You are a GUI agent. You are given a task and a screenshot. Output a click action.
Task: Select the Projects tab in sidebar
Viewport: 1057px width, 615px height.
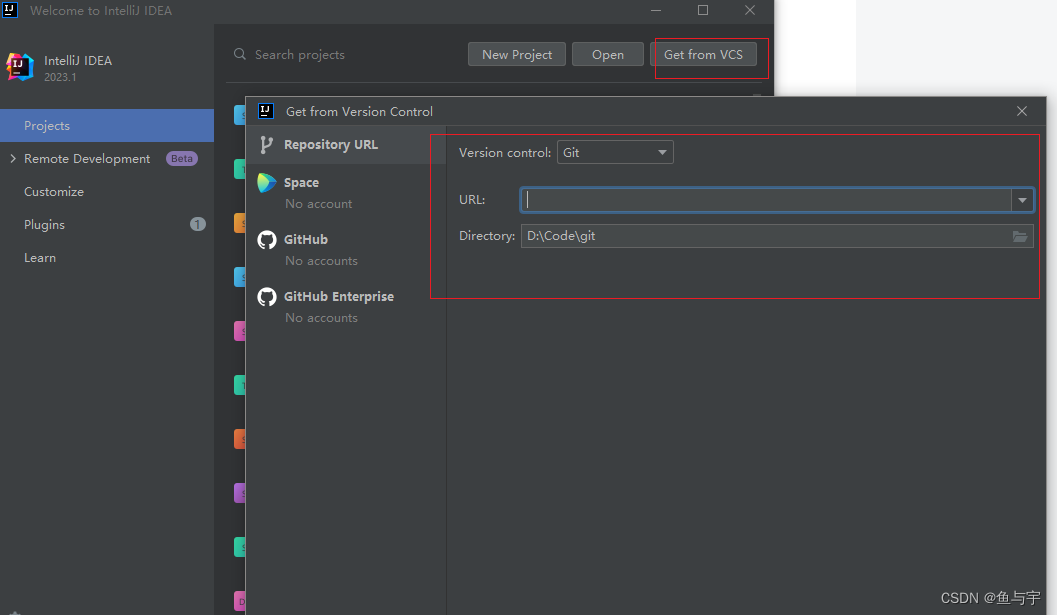pos(107,125)
